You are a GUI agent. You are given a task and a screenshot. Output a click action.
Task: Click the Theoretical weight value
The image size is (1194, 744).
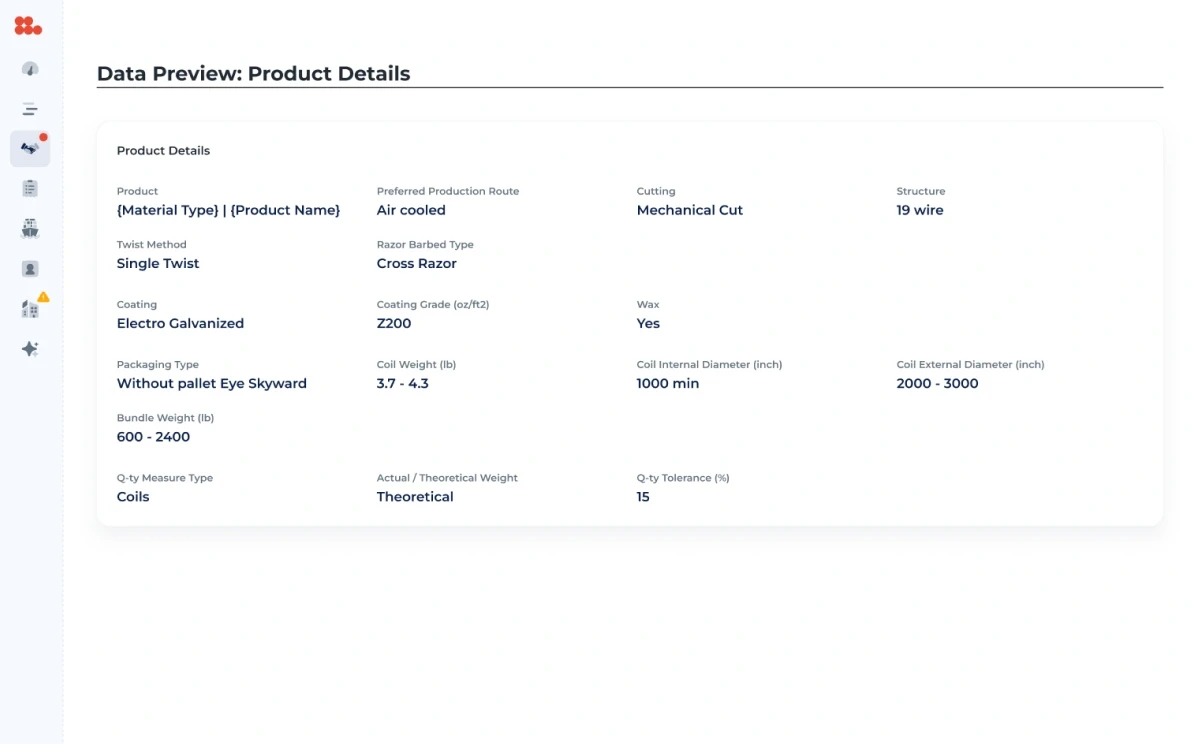pyautogui.click(x=415, y=497)
